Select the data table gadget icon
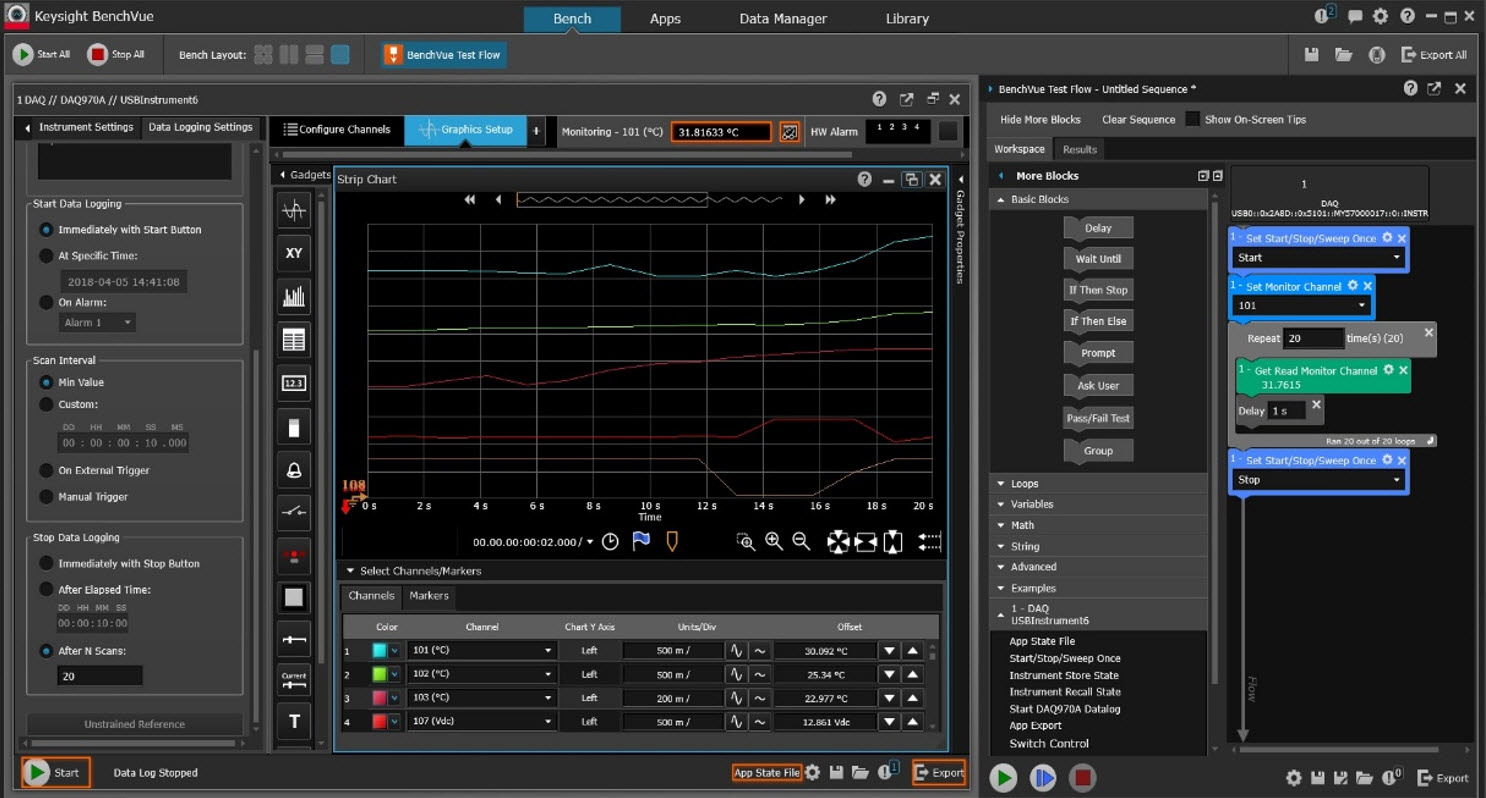1486x798 pixels. 294,340
